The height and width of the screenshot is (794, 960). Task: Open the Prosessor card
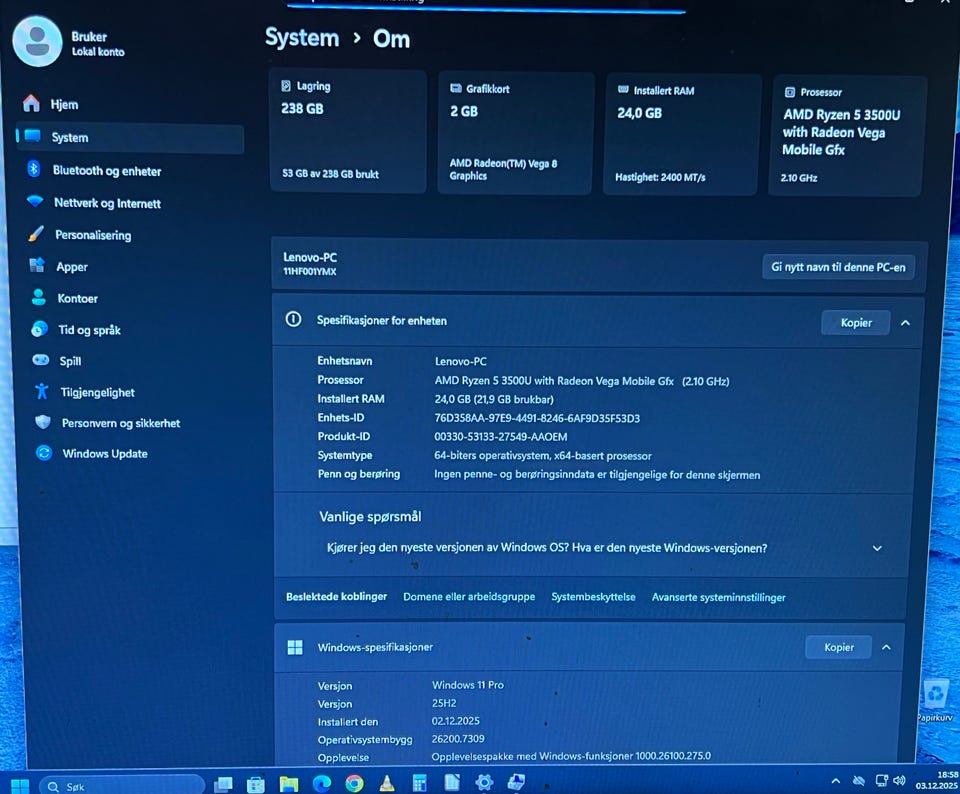coord(846,136)
